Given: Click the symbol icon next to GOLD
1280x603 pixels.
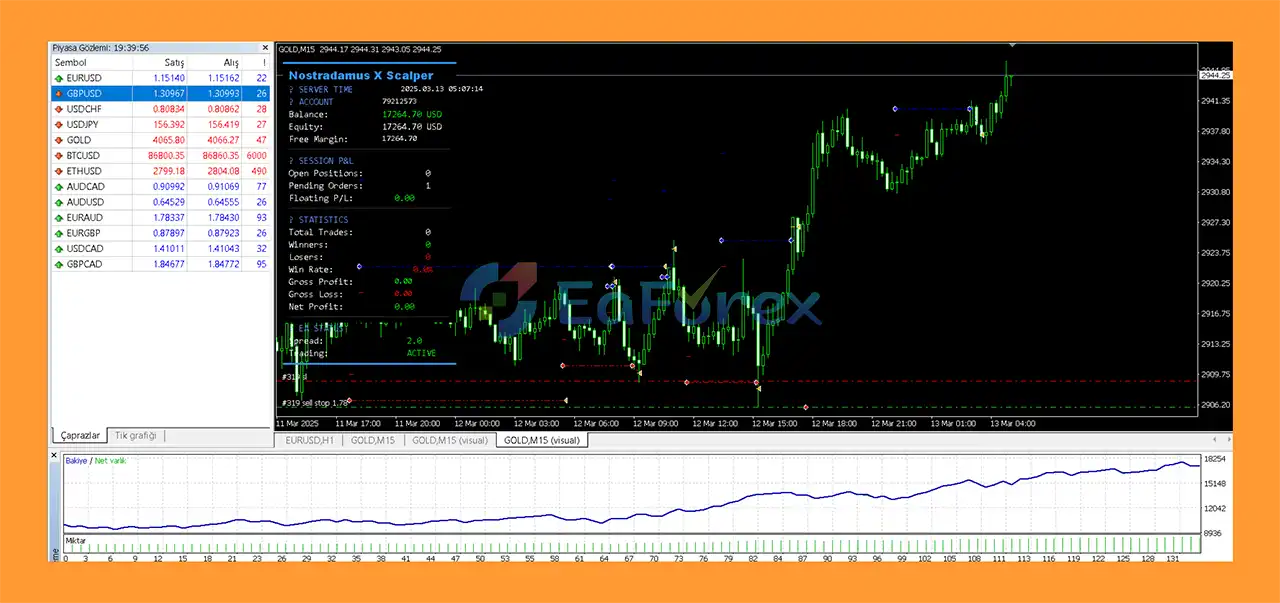Looking at the screenshot, I should point(59,140).
